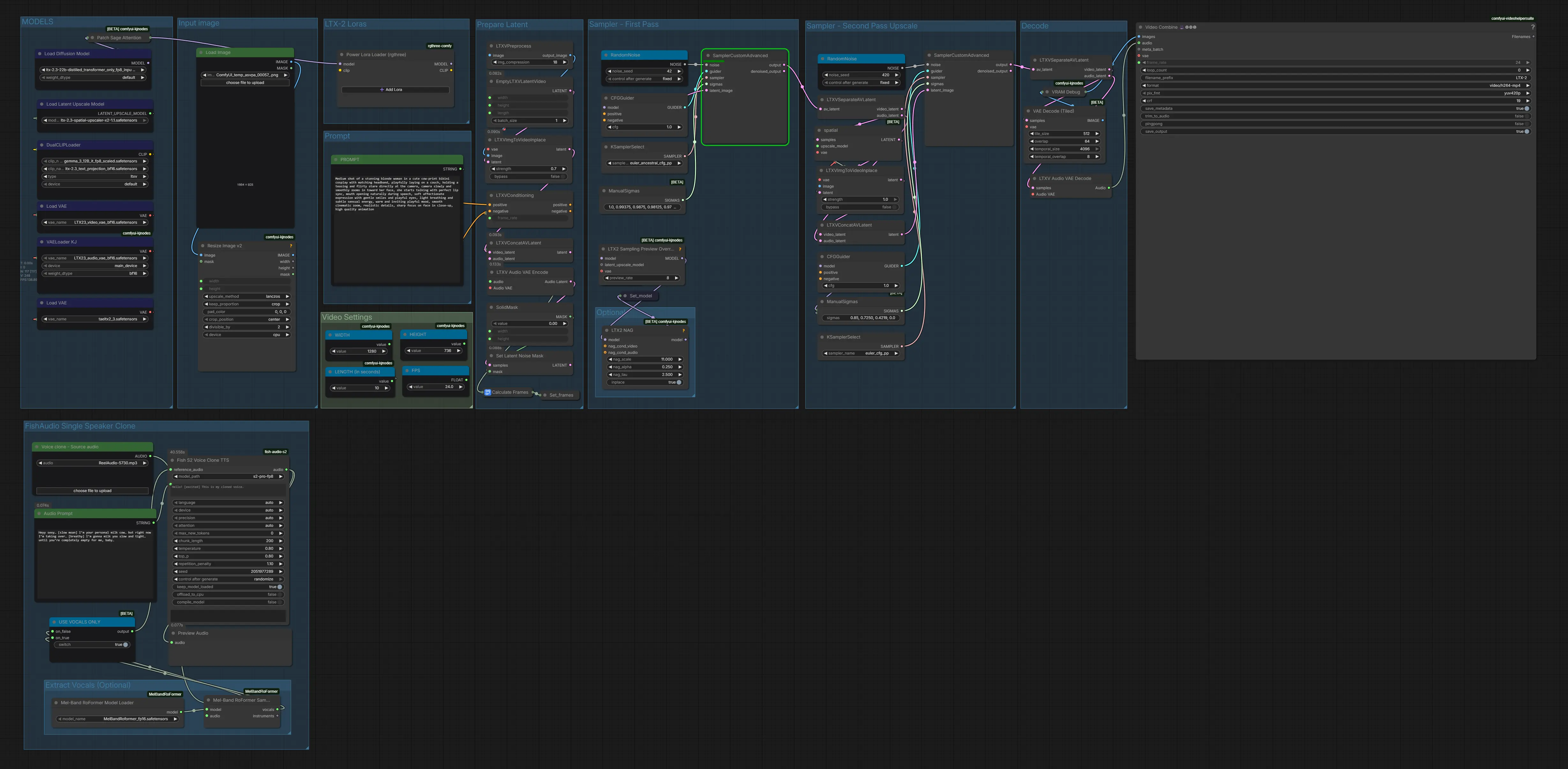Click the Fish S2 Voice Clone collapse dot
1568x769 pixels.
(x=172, y=460)
